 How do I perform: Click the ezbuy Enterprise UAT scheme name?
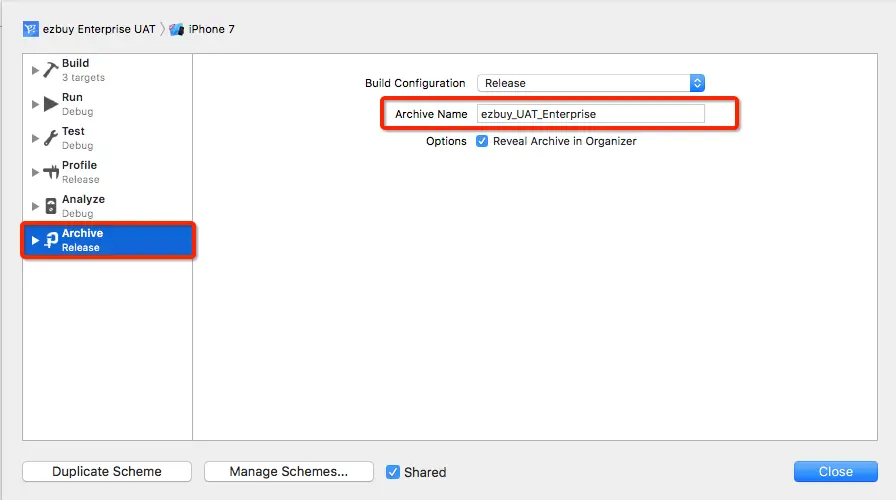click(99, 29)
